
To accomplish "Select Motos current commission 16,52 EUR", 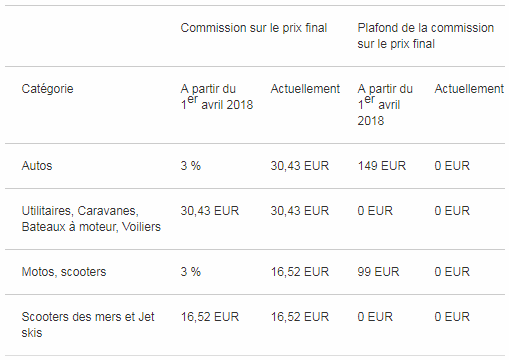I will pyautogui.click(x=300, y=272).
